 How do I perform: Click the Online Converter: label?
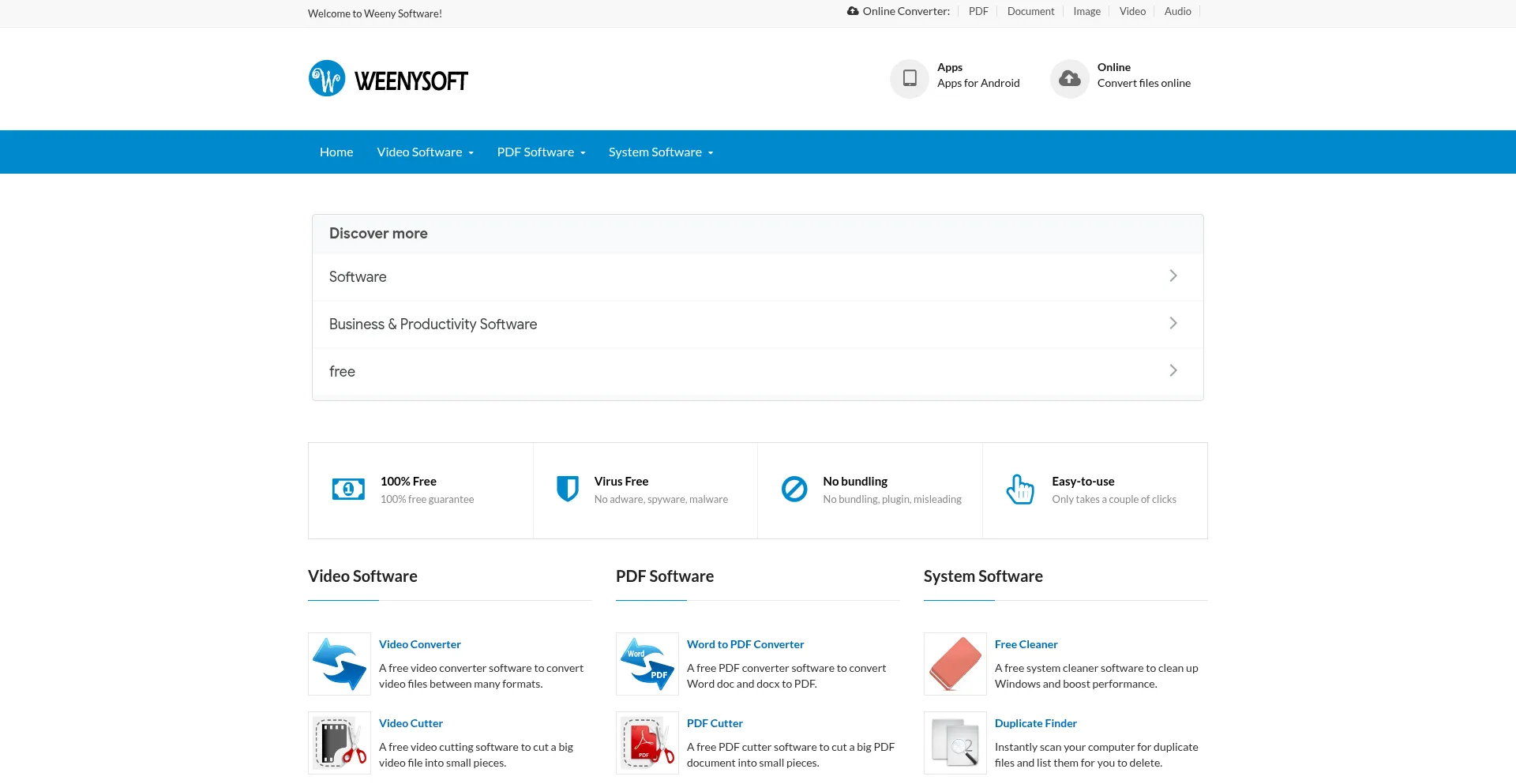[906, 11]
